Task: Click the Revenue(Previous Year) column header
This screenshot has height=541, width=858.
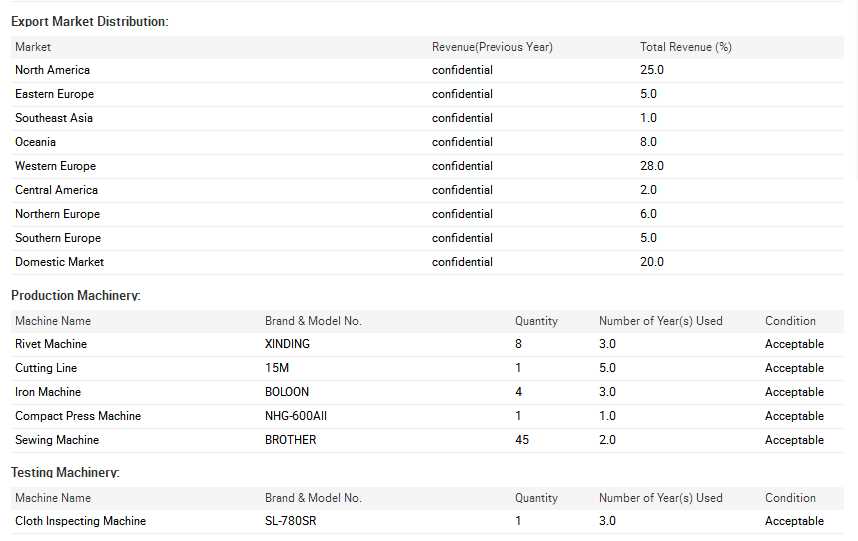Action: point(492,47)
